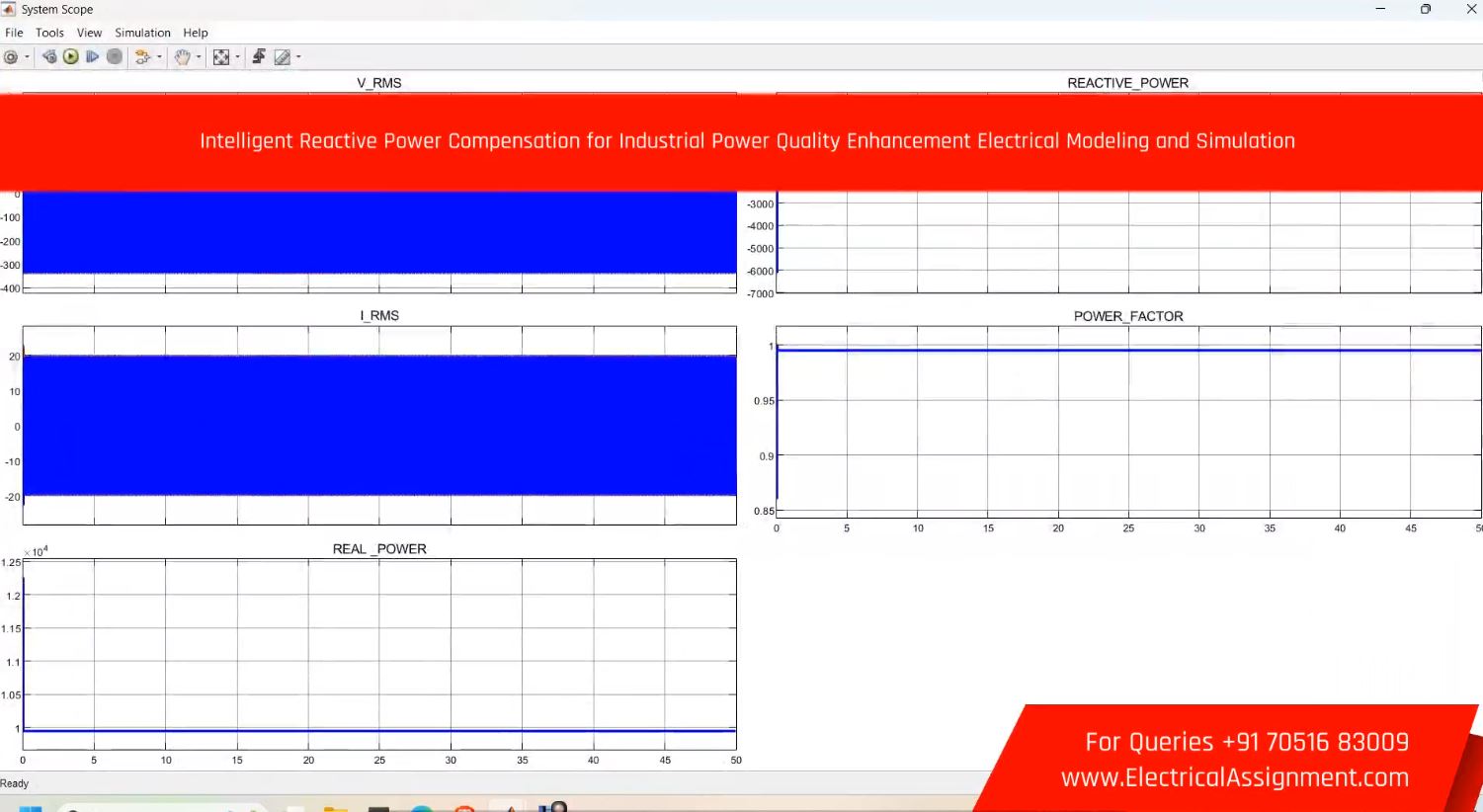This screenshot has height=812, width=1483.
Task: Open Configuration Properties gear icon
Action: click(x=11, y=57)
